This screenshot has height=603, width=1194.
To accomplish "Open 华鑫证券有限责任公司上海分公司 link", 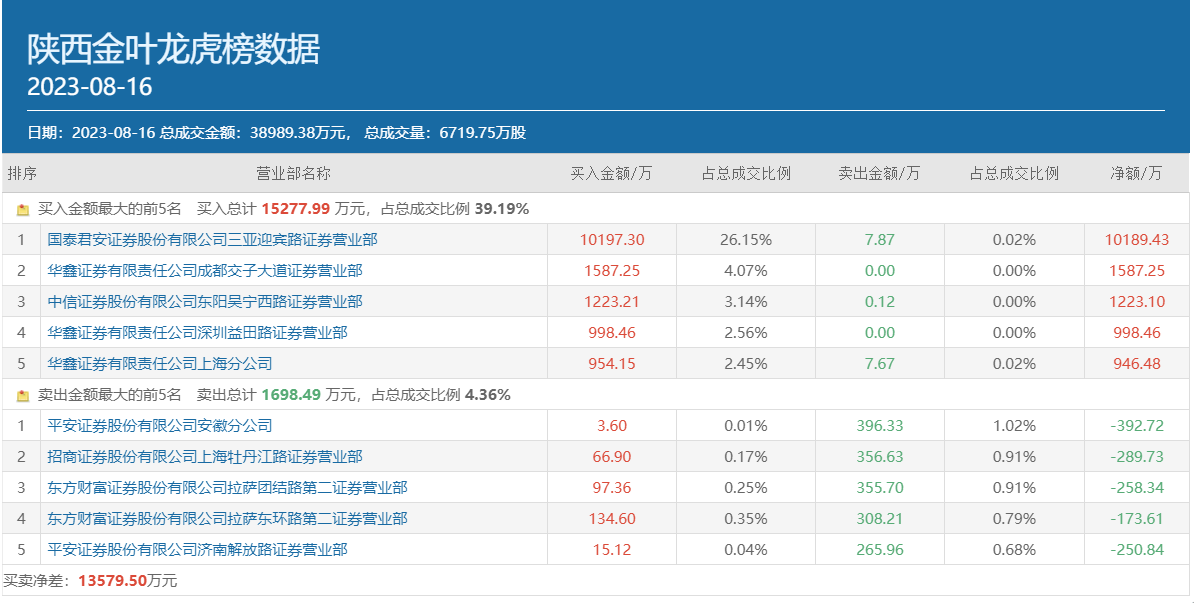I will pos(160,364).
